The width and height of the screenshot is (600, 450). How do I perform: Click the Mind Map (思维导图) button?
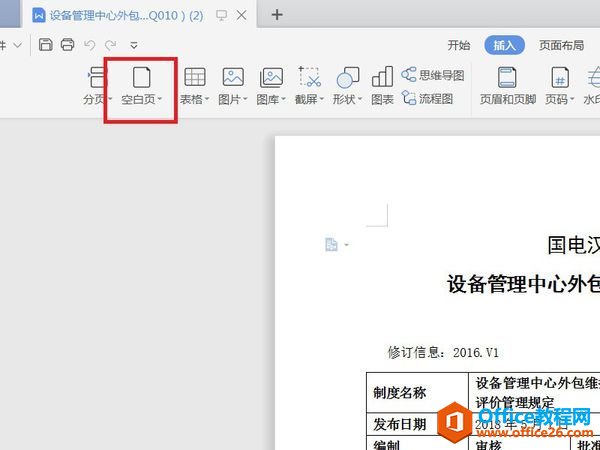click(433, 75)
